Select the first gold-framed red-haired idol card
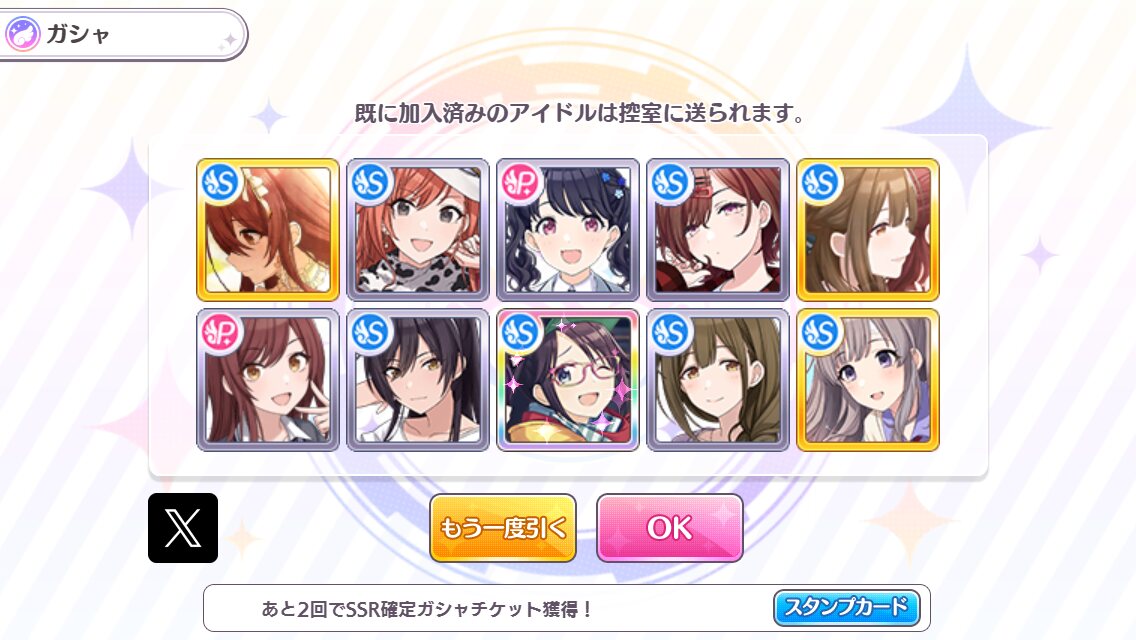The width and height of the screenshot is (1136, 640). 268,230
